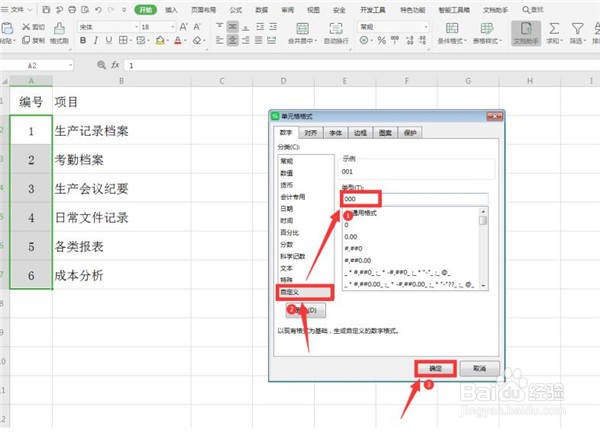The height and width of the screenshot is (432, 600).
Task: Toggle top vertical alignment
Action: click(220, 26)
